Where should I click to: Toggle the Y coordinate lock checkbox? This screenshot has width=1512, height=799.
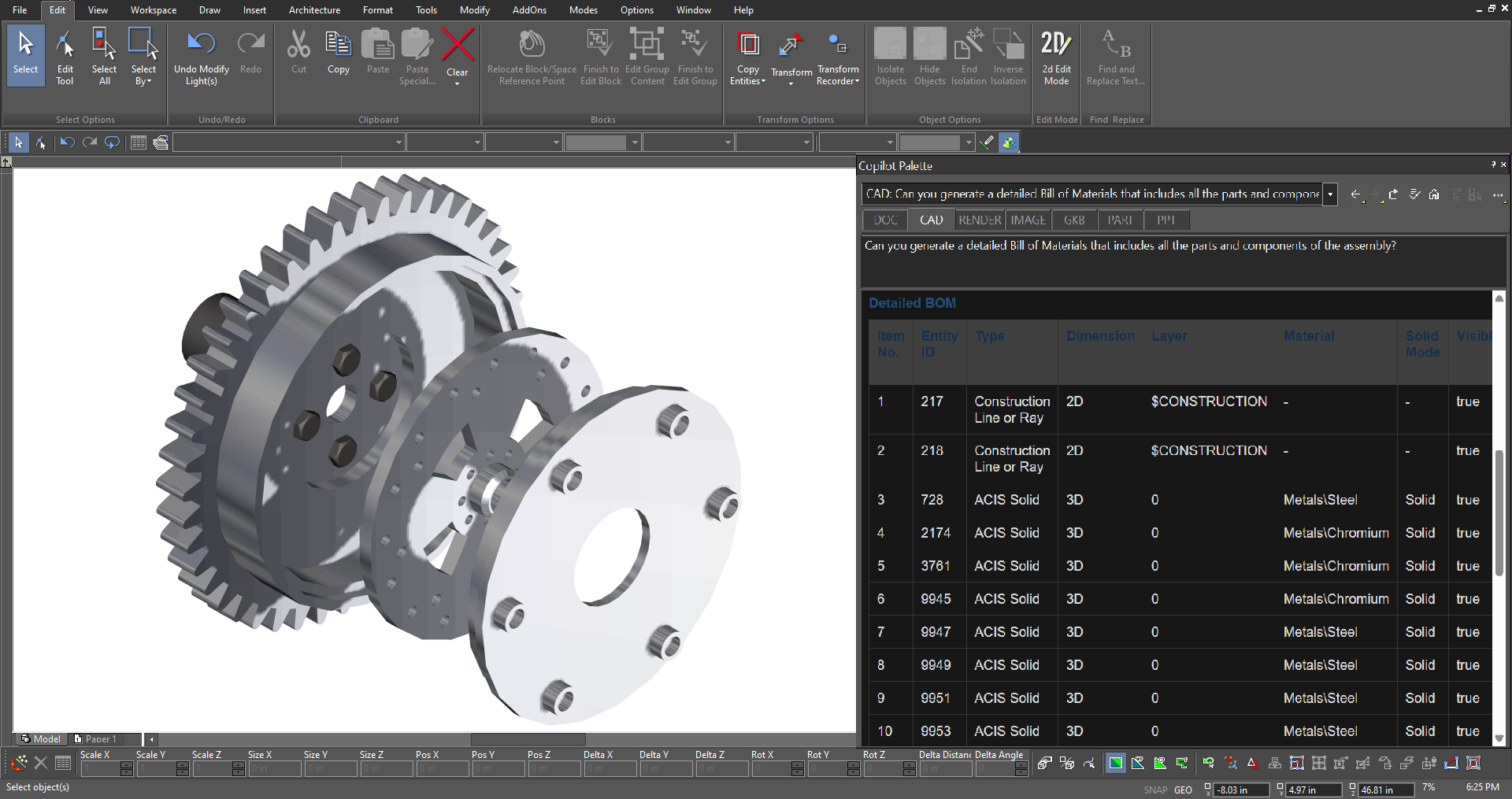[x=1280, y=787]
